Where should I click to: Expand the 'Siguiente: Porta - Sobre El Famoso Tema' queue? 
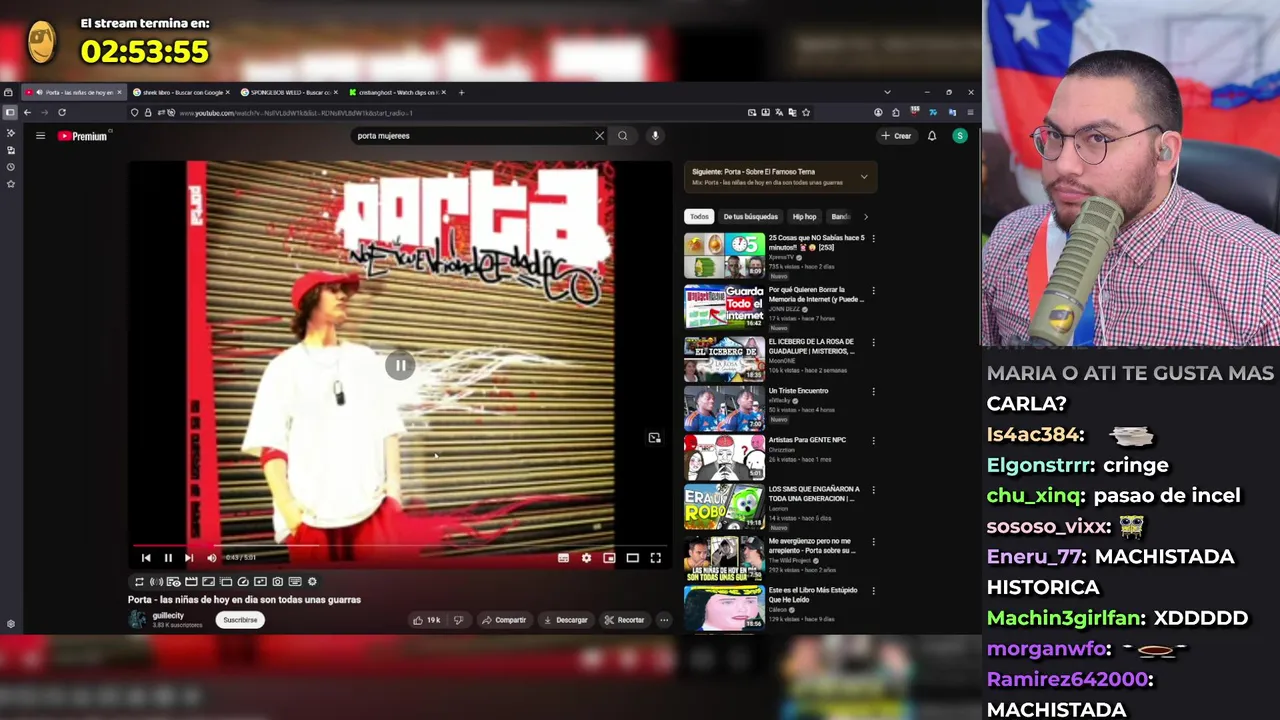[864, 177]
